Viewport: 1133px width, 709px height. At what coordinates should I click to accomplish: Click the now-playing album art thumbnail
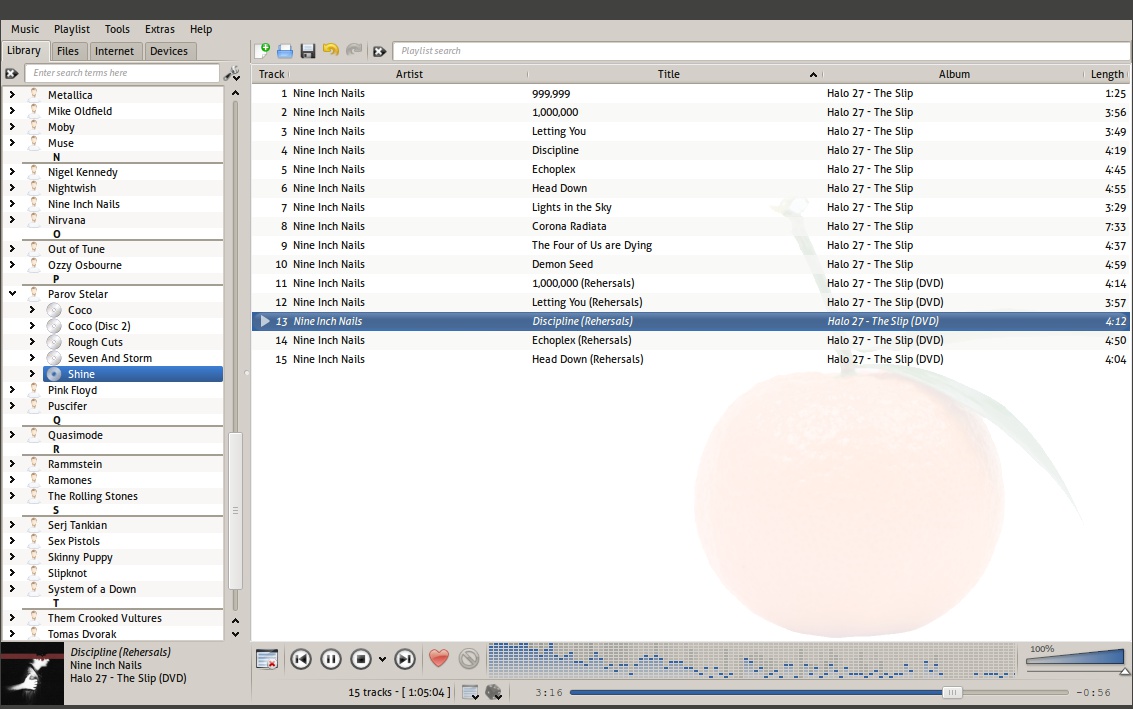(x=33, y=674)
